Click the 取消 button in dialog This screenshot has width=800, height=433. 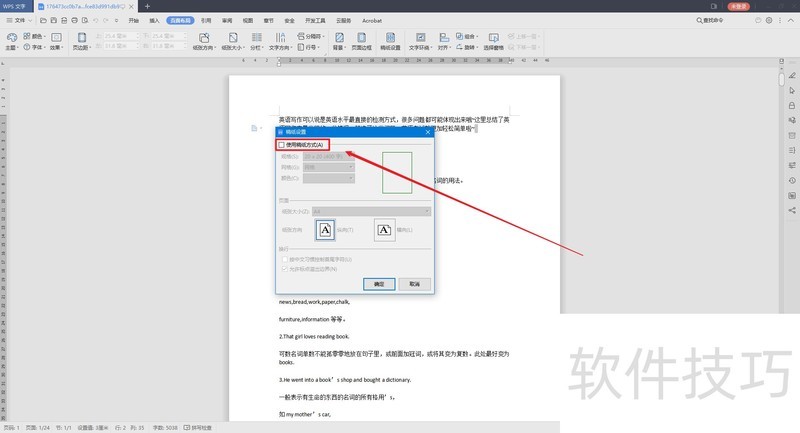tap(415, 284)
